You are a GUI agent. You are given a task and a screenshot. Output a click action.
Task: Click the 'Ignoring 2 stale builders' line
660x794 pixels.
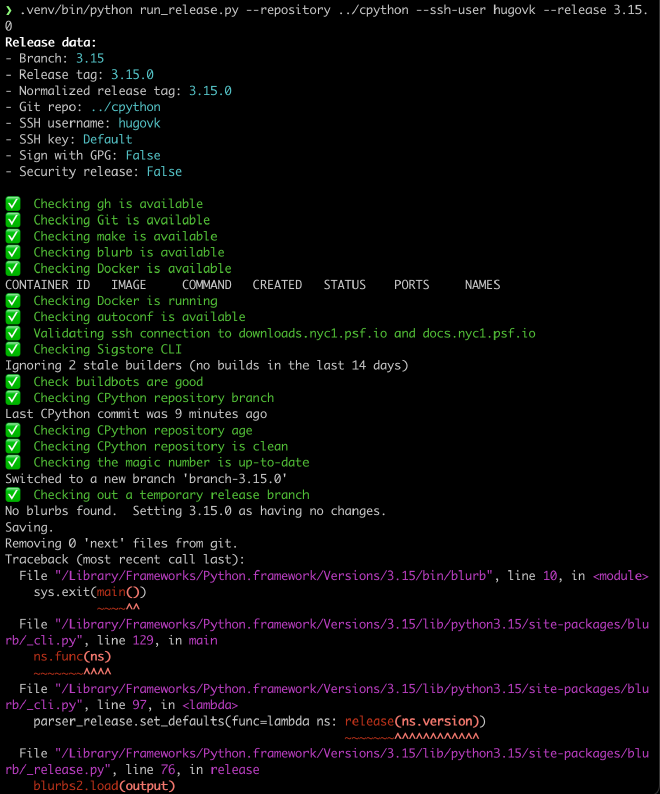click(x=207, y=366)
